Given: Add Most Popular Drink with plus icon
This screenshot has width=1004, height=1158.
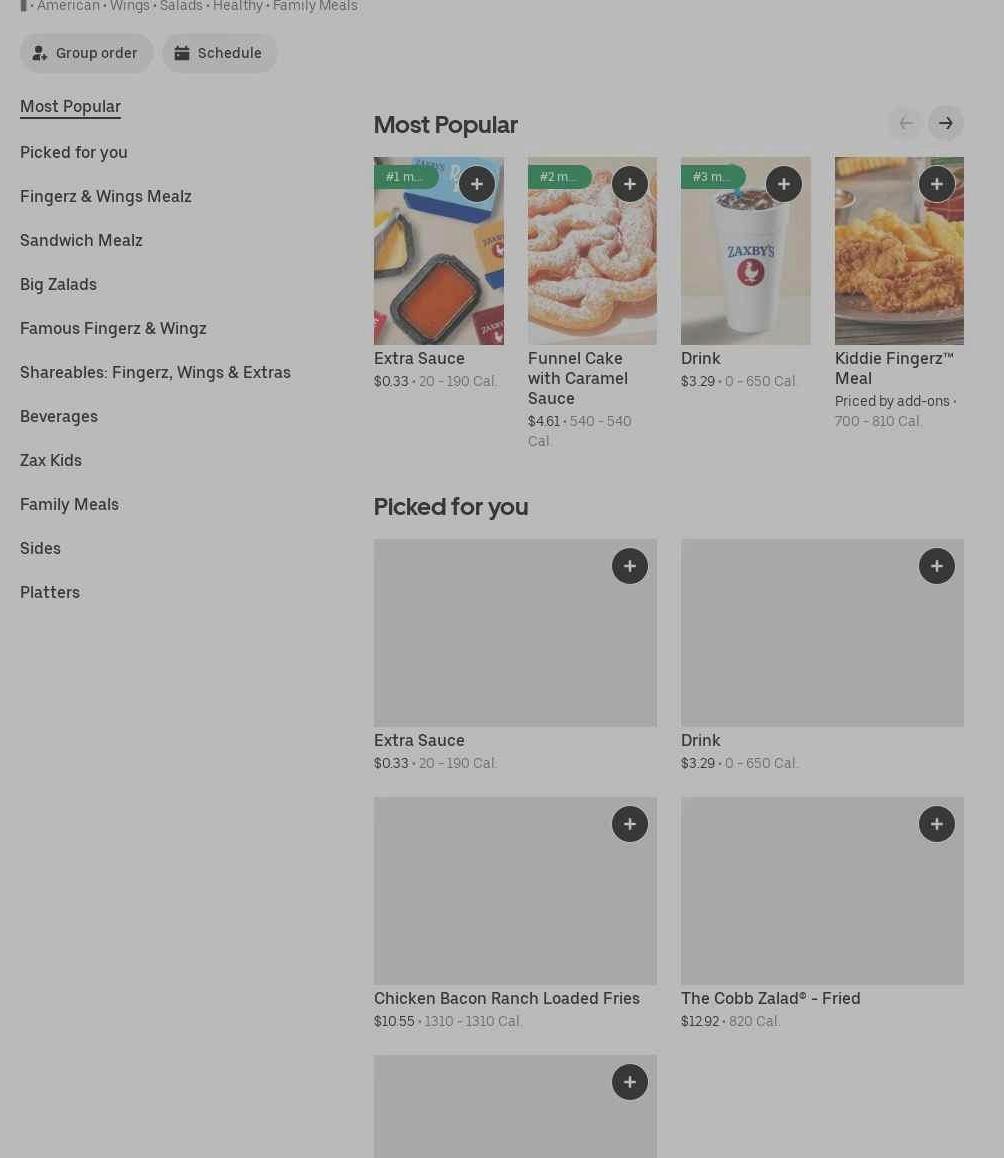Looking at the screenshot, I should [x=784, y=184].
